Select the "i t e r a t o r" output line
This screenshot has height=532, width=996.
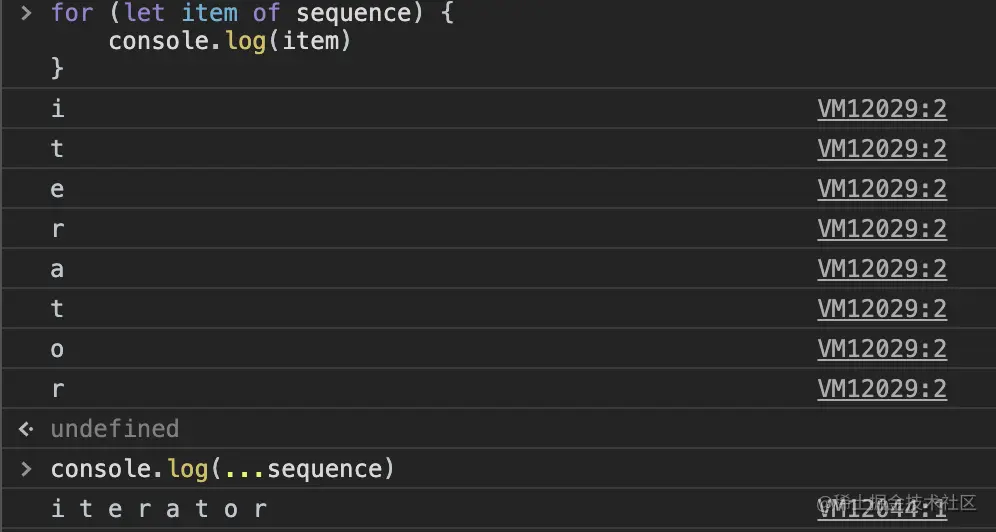159,509
